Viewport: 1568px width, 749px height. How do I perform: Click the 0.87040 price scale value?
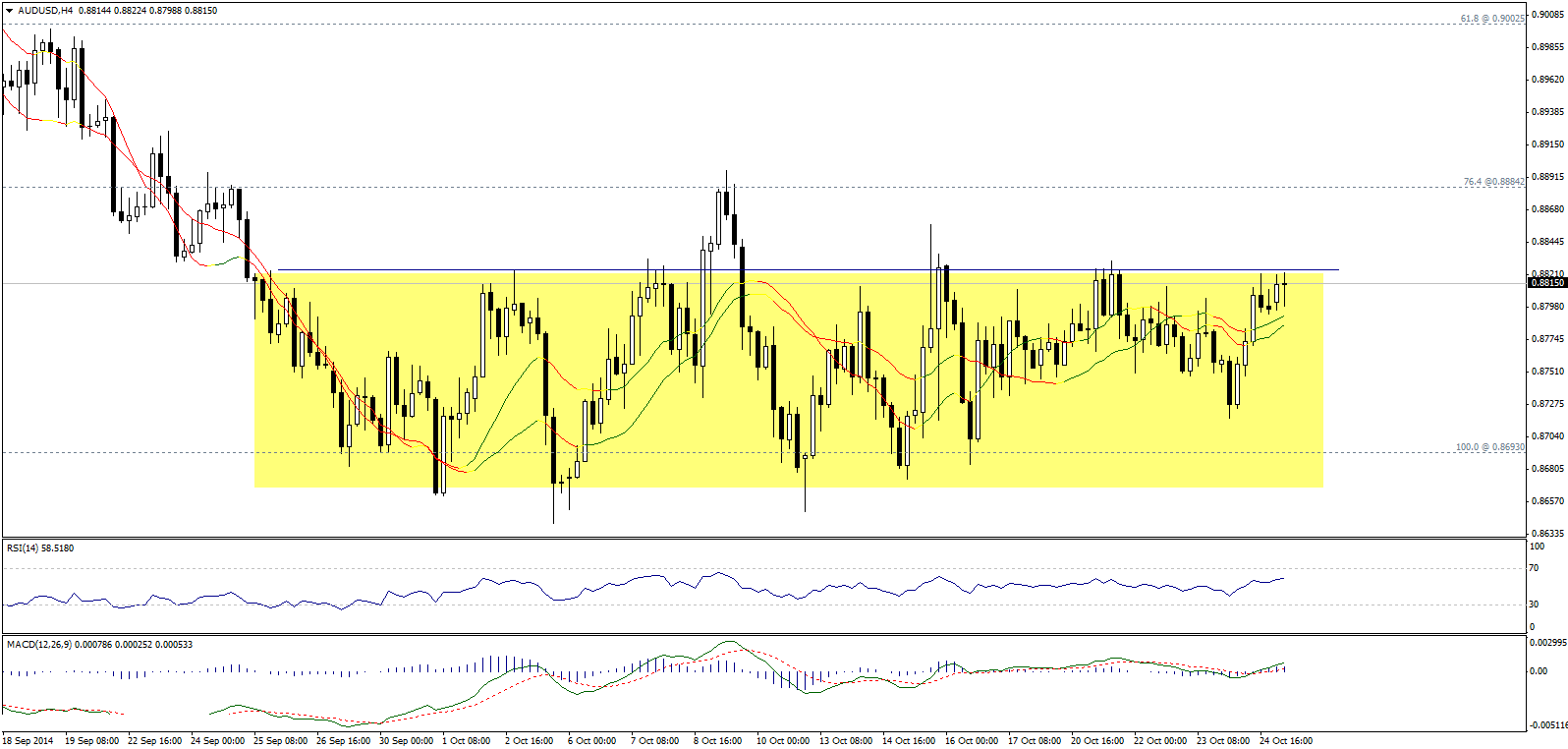click(x=1547, y=436)
